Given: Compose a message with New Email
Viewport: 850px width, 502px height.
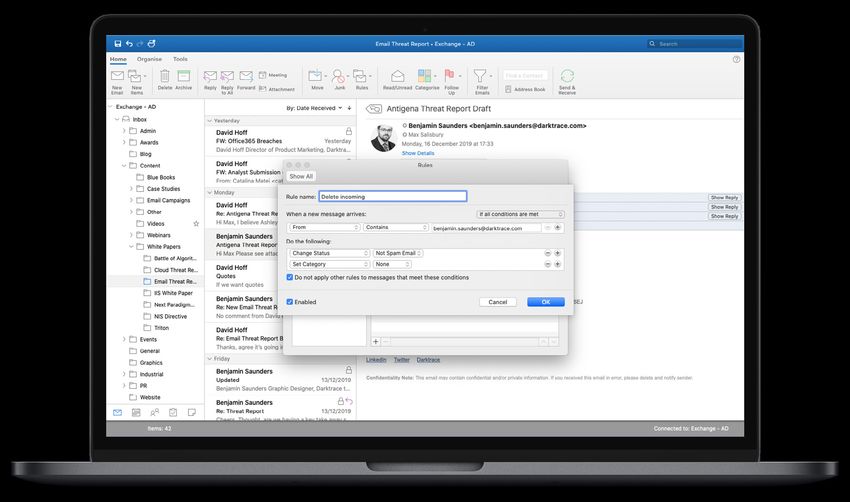Looking at the screenshot, I should point(117,81).
